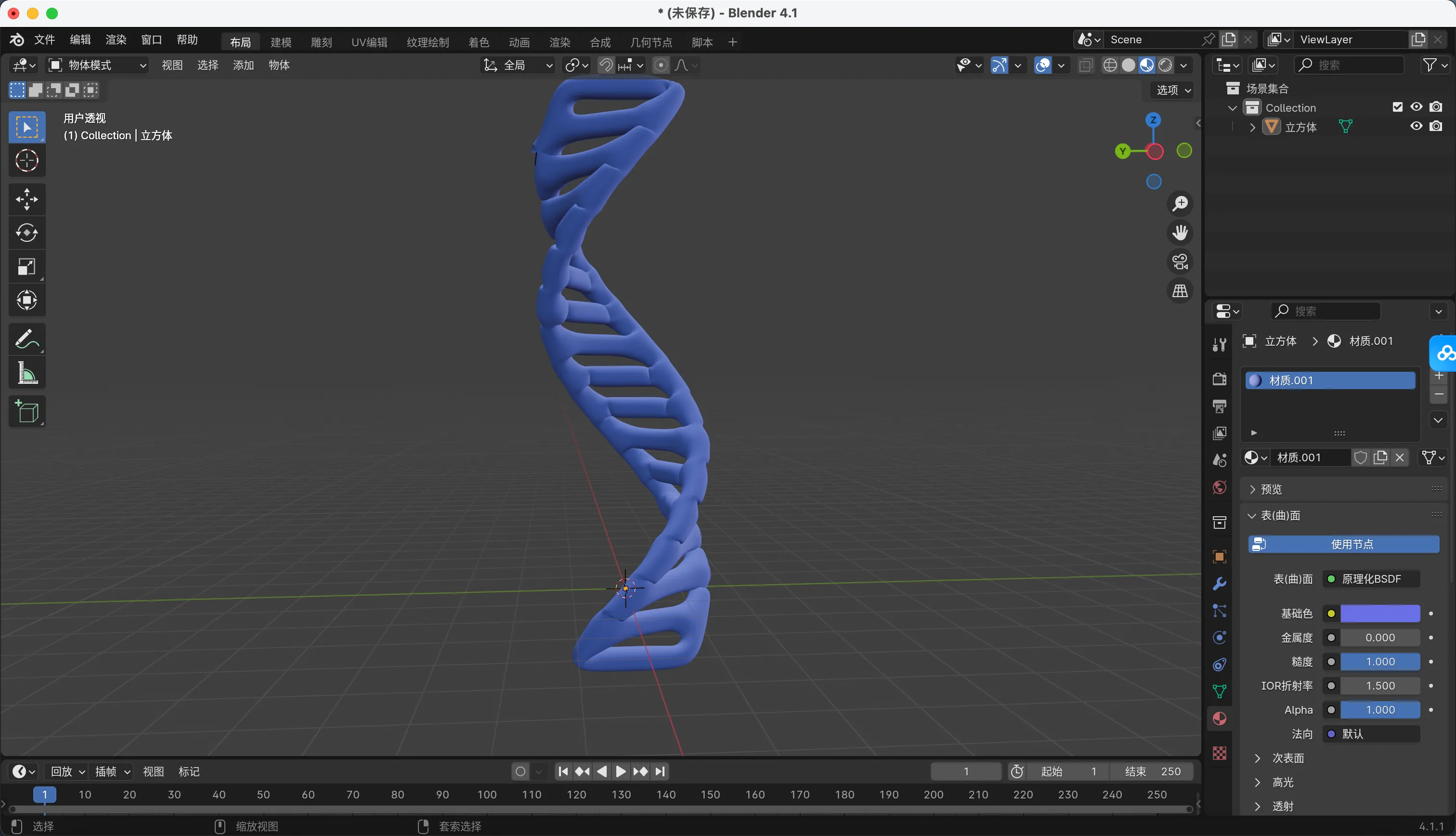Screen dimensions: 1456x836
Task: Hide 立方体 object with eye icon
Action: [x=1416, y=126]
